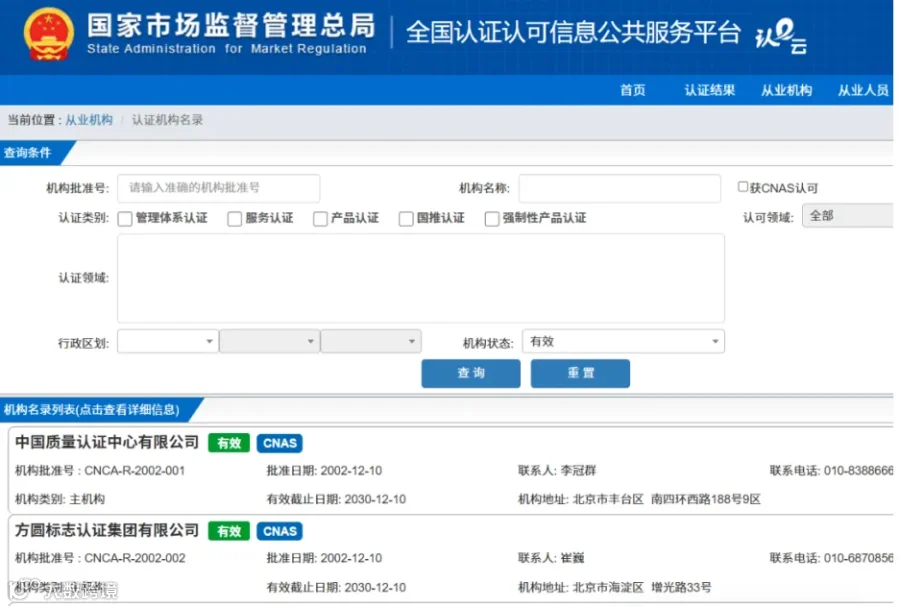Click the address 增光路33号
900x607 pixels.
(x=681, y=587)
